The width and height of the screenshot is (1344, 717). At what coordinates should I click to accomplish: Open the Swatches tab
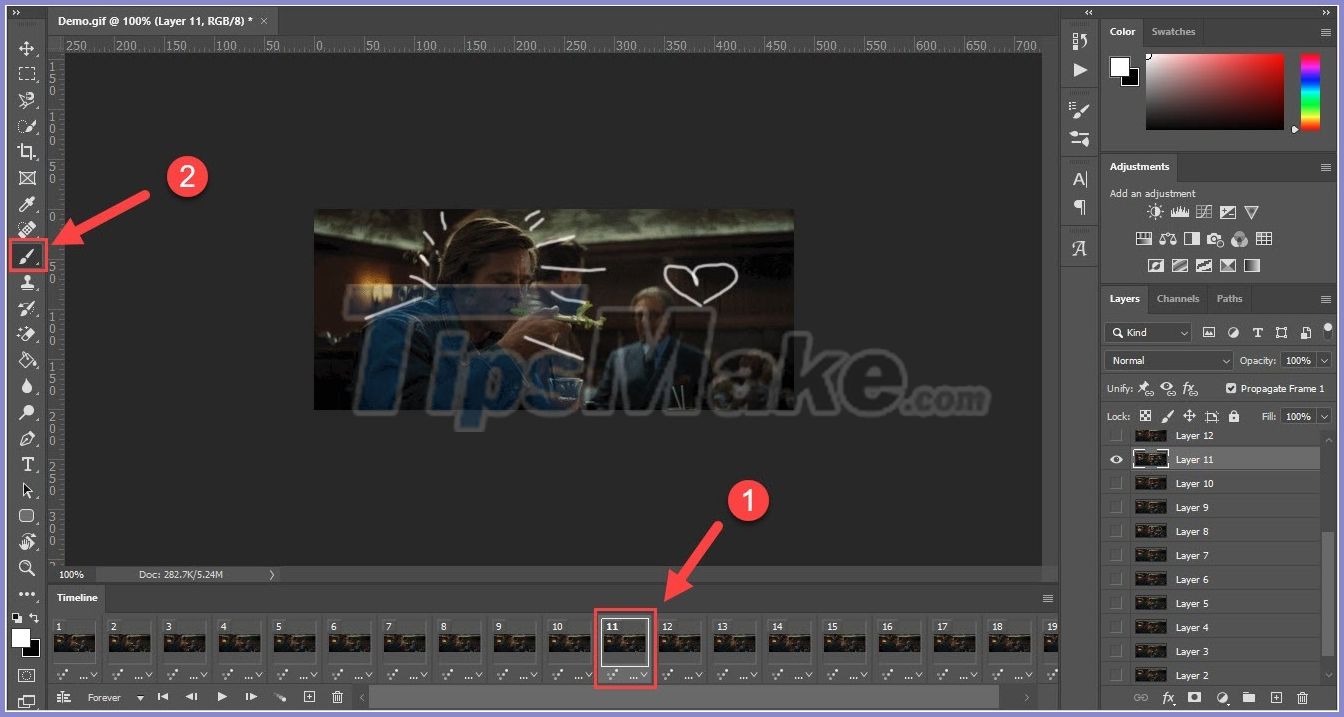pos(1173,31)
